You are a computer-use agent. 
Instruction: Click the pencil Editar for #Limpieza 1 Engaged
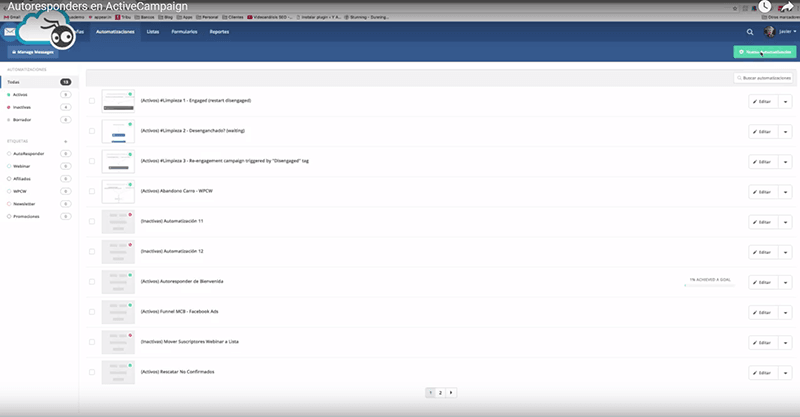click(763, 102)
